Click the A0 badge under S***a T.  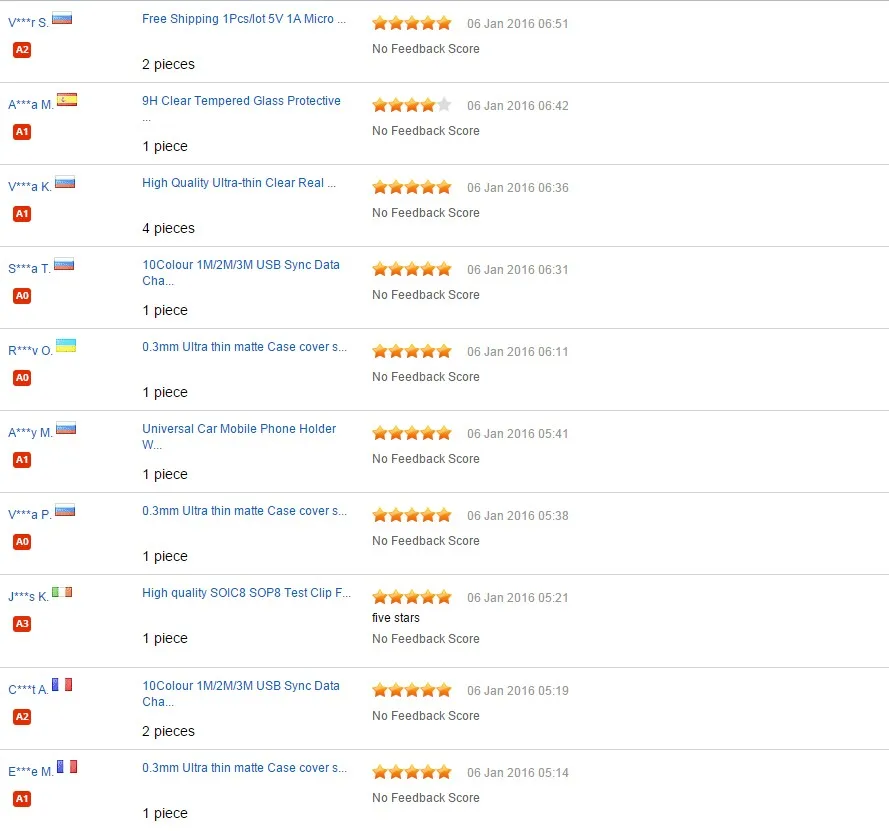[x=22, y=296]
